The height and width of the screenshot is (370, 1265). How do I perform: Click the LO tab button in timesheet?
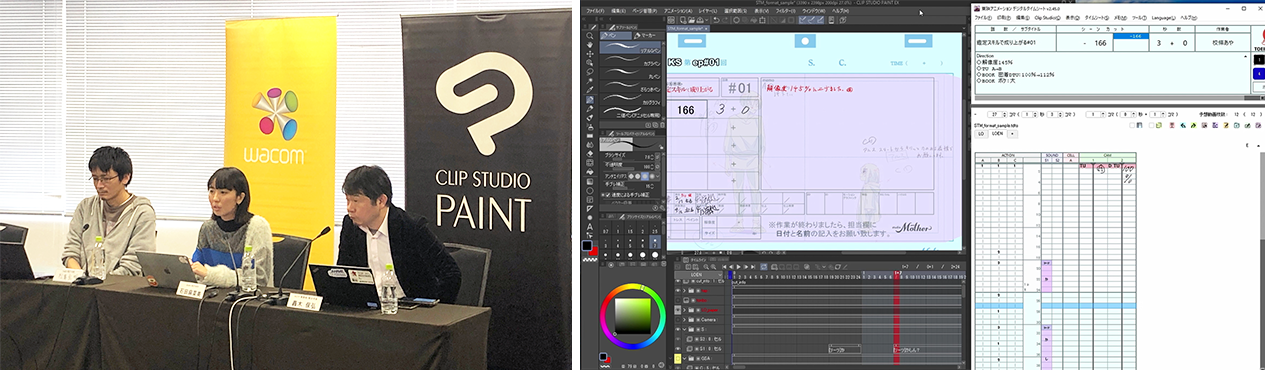coord(981,133)
